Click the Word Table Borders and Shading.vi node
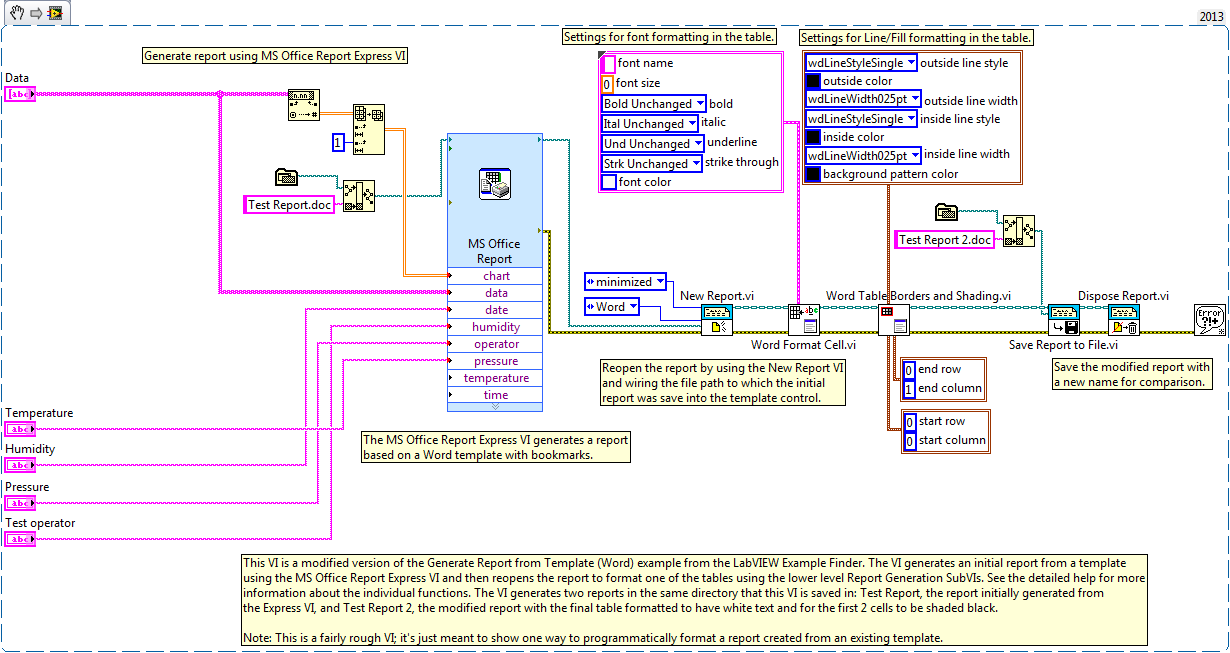This screenshot has width=1230, height=653. click(892, 320)
